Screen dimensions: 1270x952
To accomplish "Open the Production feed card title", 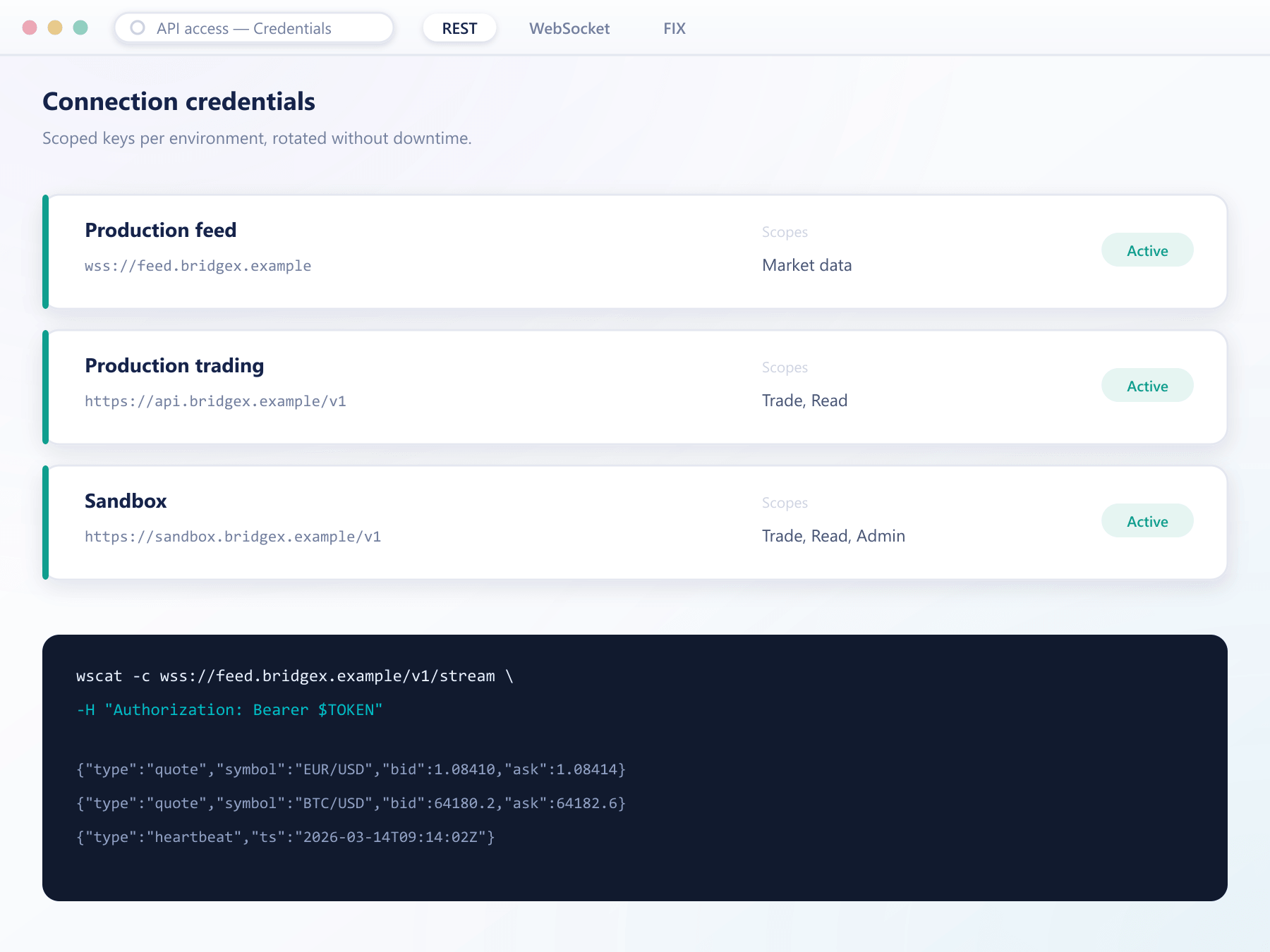I will tap(161, 230).
